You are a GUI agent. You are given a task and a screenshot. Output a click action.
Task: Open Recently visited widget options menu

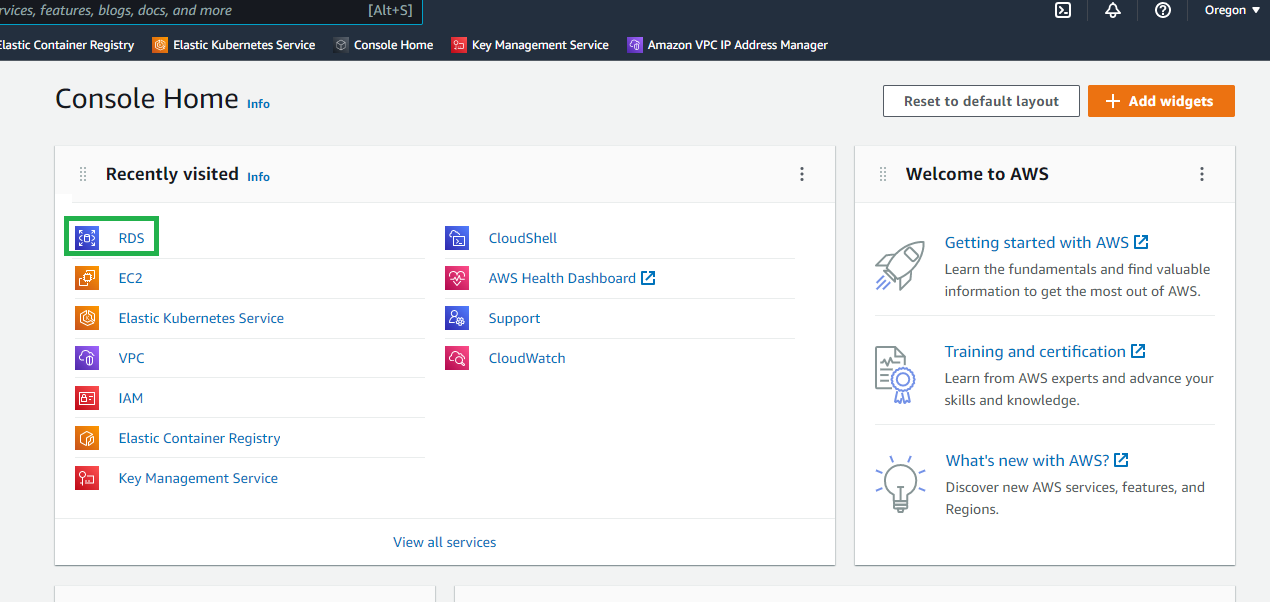(x=801, y=174)
